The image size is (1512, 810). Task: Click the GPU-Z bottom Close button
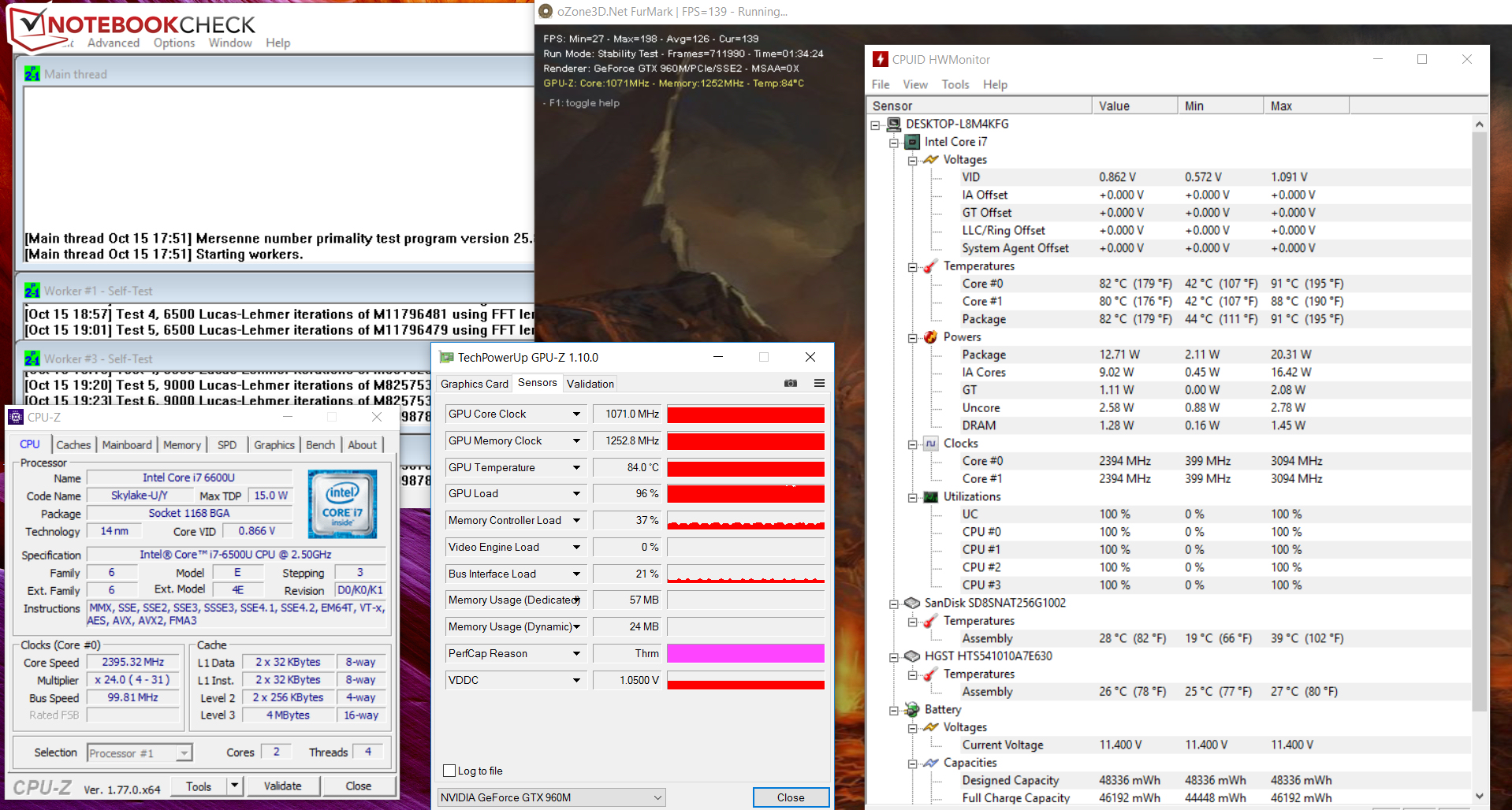[791, 797]
